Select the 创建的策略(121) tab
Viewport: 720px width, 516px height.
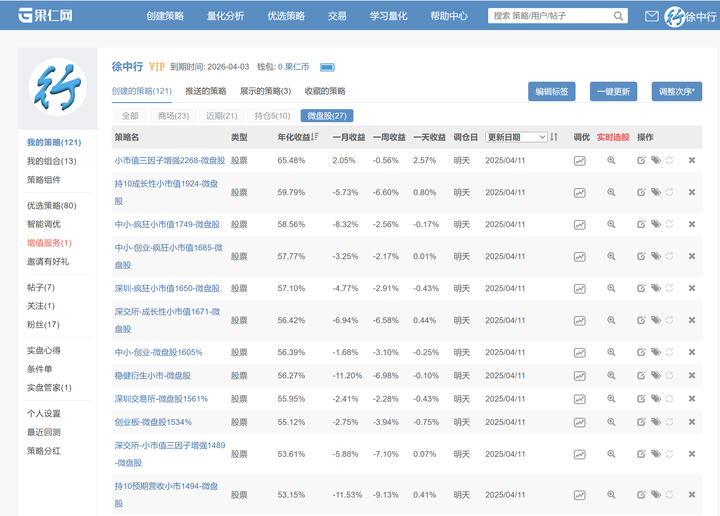[x=142, y=91]
